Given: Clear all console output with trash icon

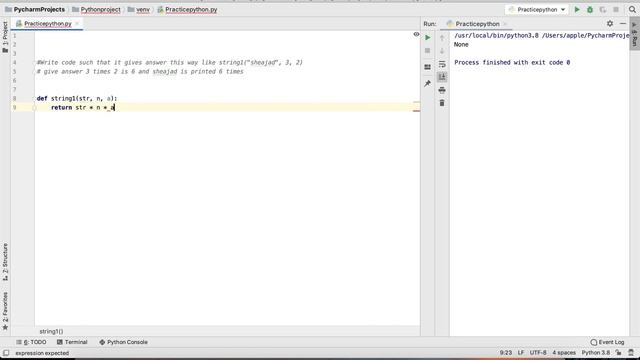Looking at the screenshot, I should [442, 103].
